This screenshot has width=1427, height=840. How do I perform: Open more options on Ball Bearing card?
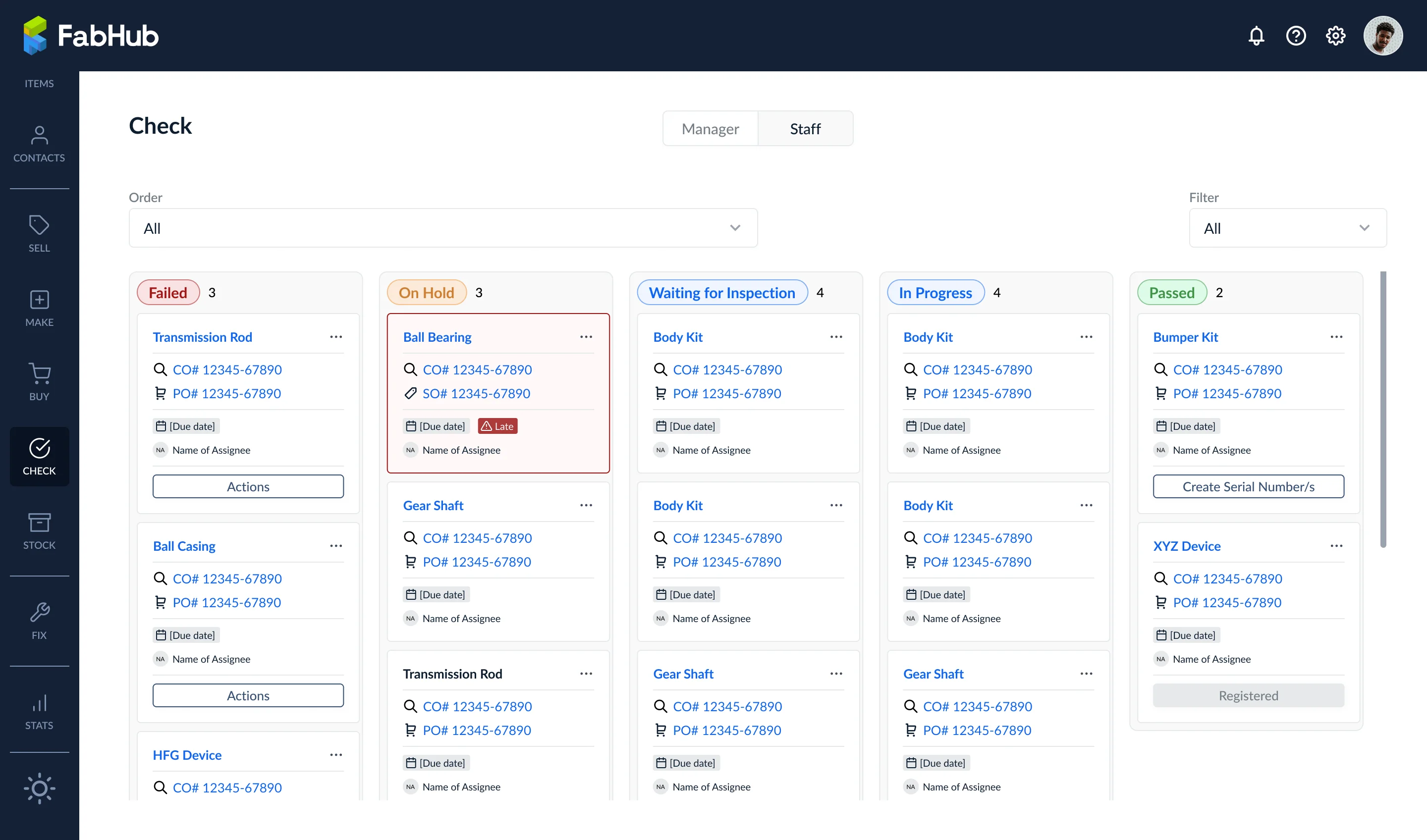[x=586, y=337]
